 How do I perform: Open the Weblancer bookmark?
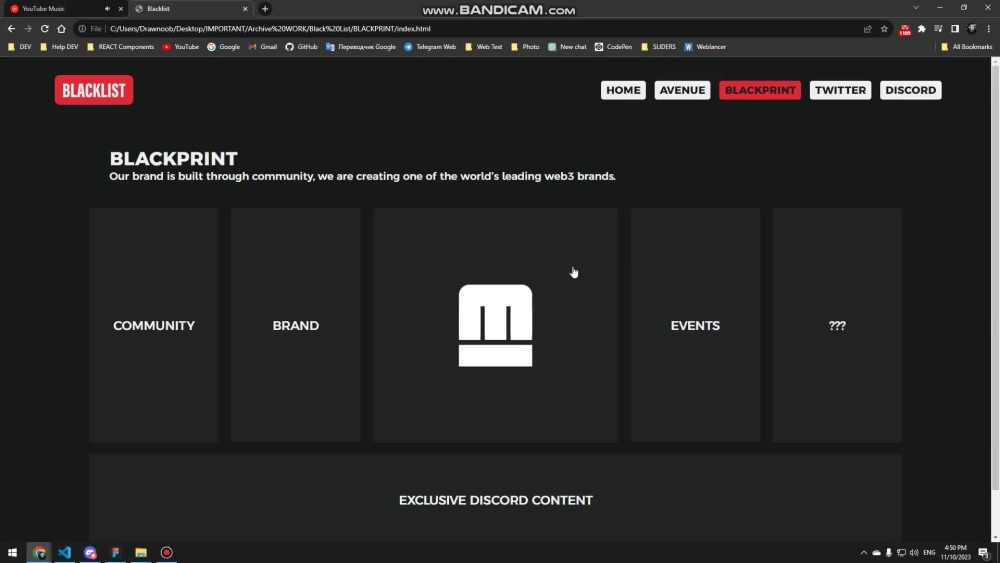[x=705, y=47]
